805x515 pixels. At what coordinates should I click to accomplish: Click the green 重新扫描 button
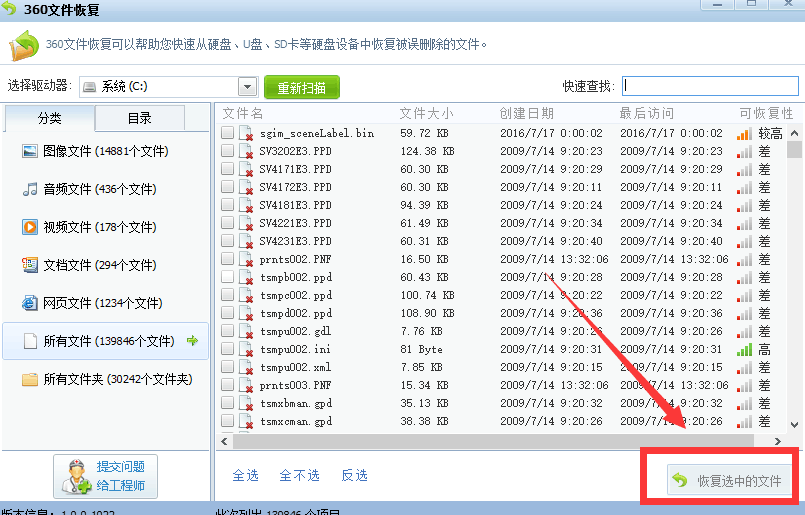302,87
